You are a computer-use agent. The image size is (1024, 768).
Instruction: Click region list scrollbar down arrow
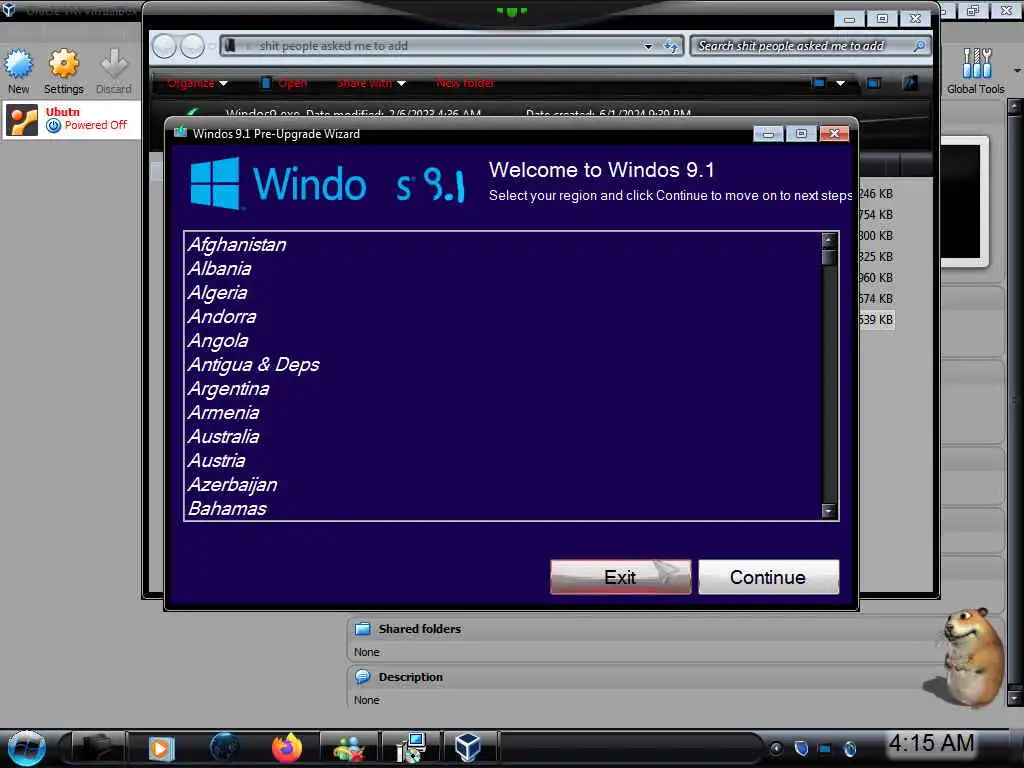point(829,511)
